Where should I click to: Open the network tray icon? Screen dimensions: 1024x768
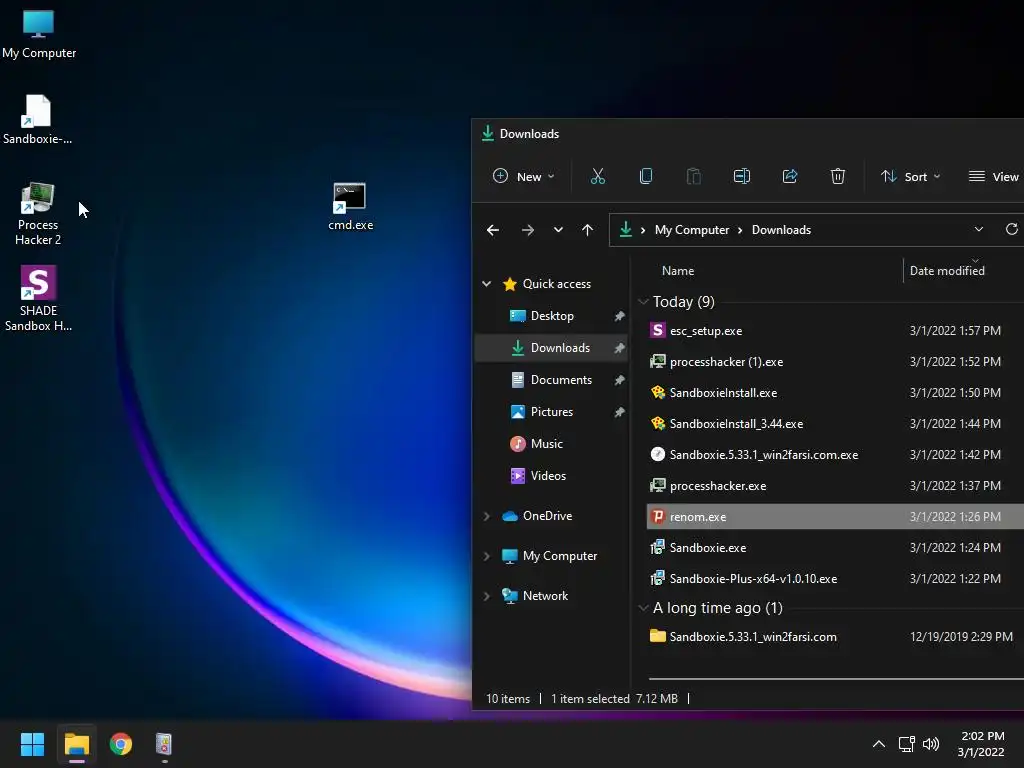click(906, 744)
